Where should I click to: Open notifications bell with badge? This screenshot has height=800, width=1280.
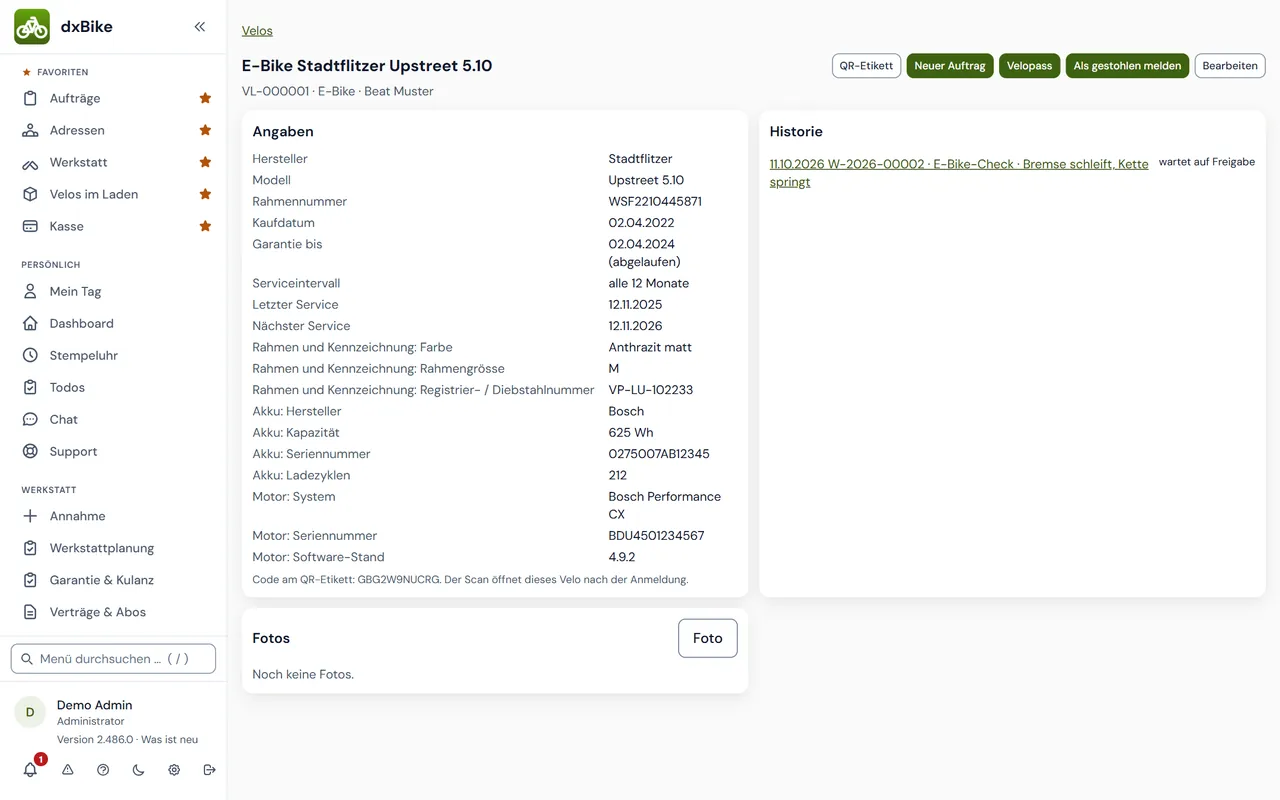click(x=31, y=769)
